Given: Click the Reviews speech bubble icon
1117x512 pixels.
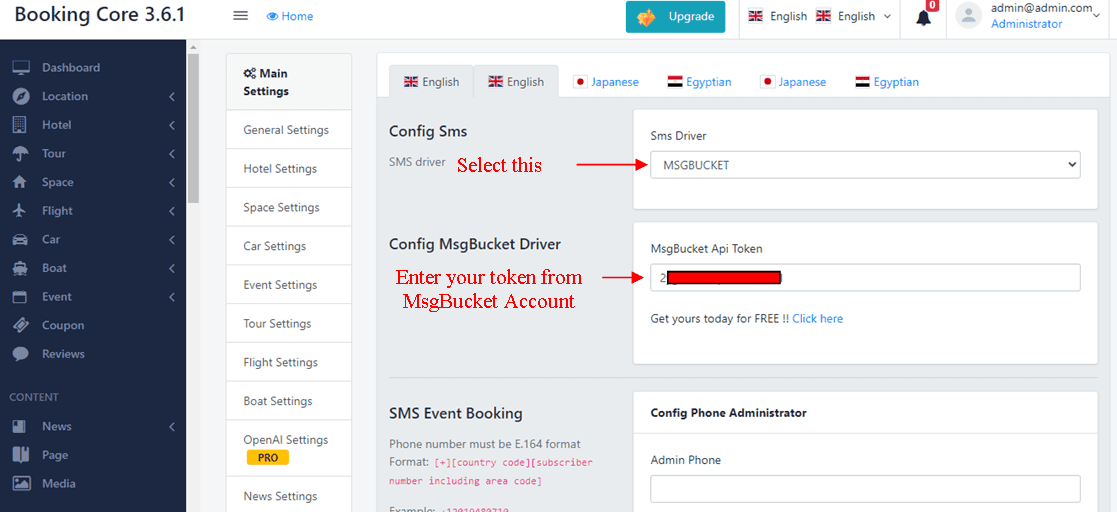Looking at the screenshot, I should [x=20, y=354].
